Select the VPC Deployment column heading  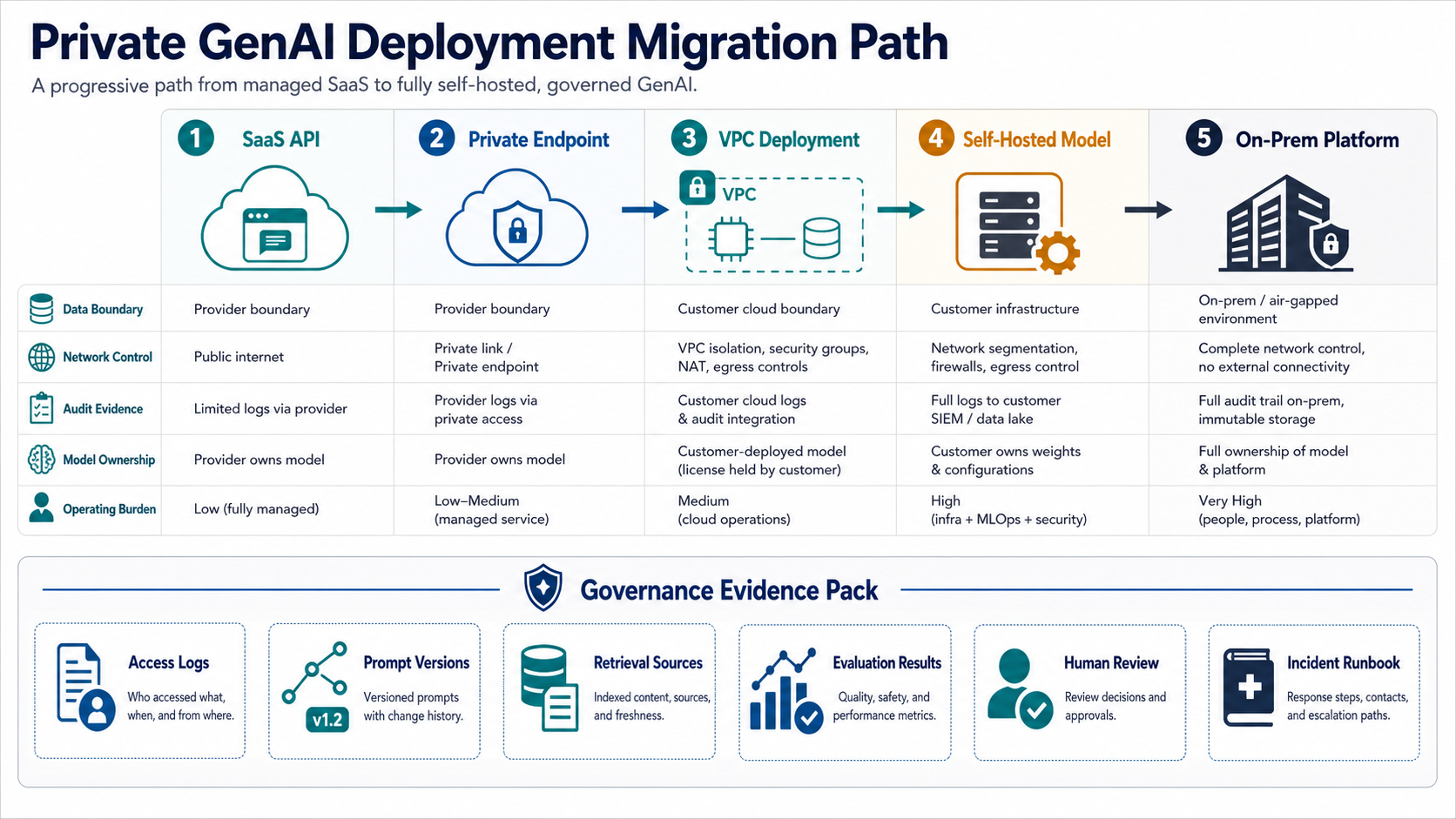click(x=789, y=139)
